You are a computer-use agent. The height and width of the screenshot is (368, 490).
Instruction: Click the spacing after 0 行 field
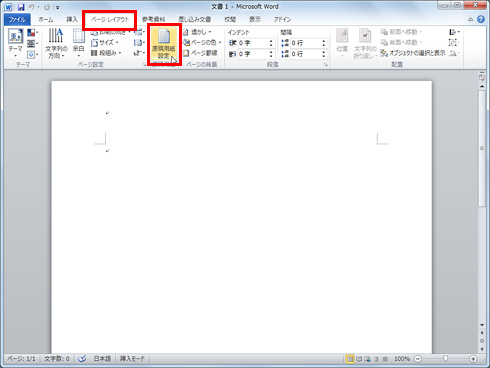click(x=305, y=54)
